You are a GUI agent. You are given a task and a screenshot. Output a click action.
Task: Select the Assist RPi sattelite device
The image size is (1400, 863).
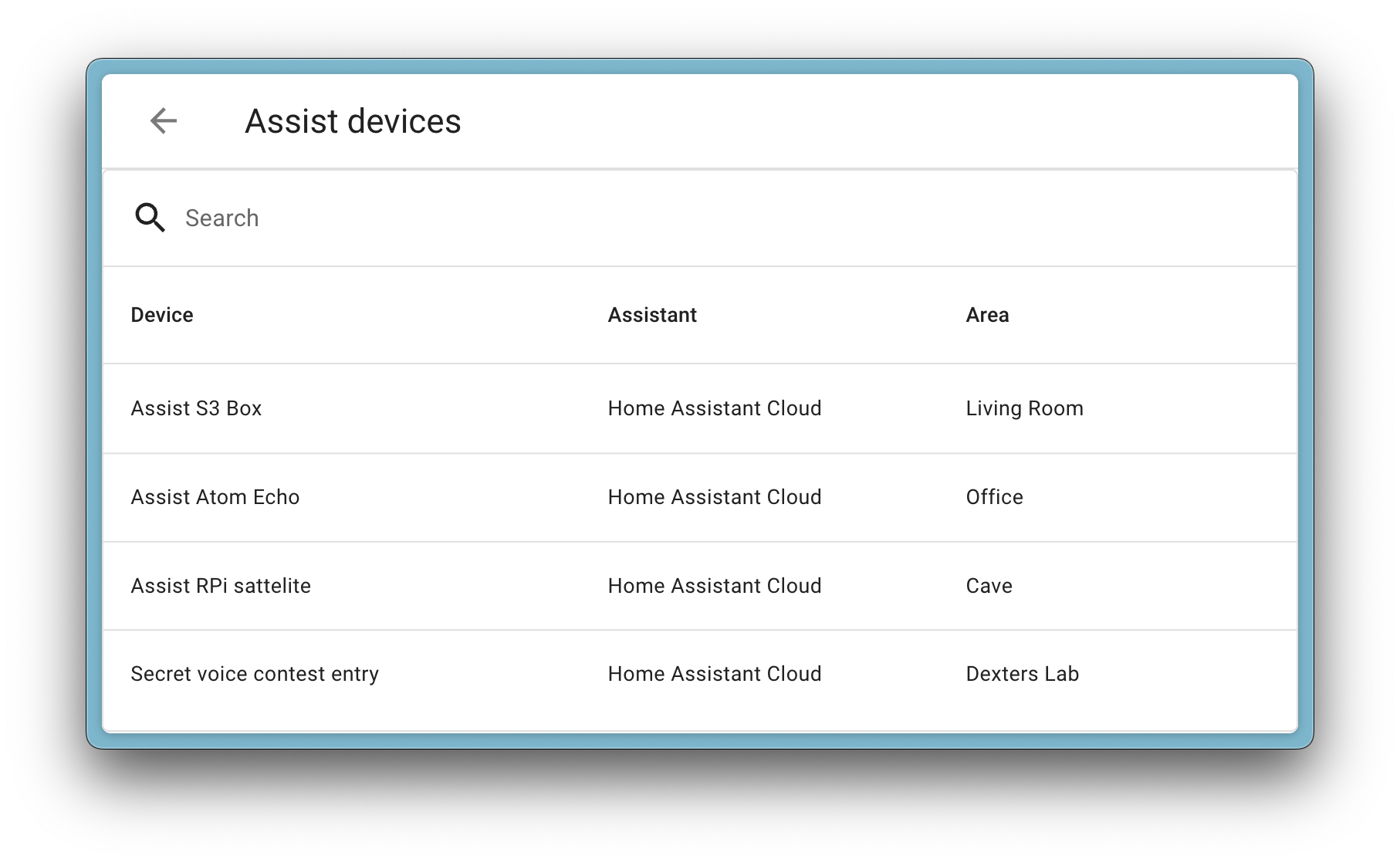pos(221,585)
